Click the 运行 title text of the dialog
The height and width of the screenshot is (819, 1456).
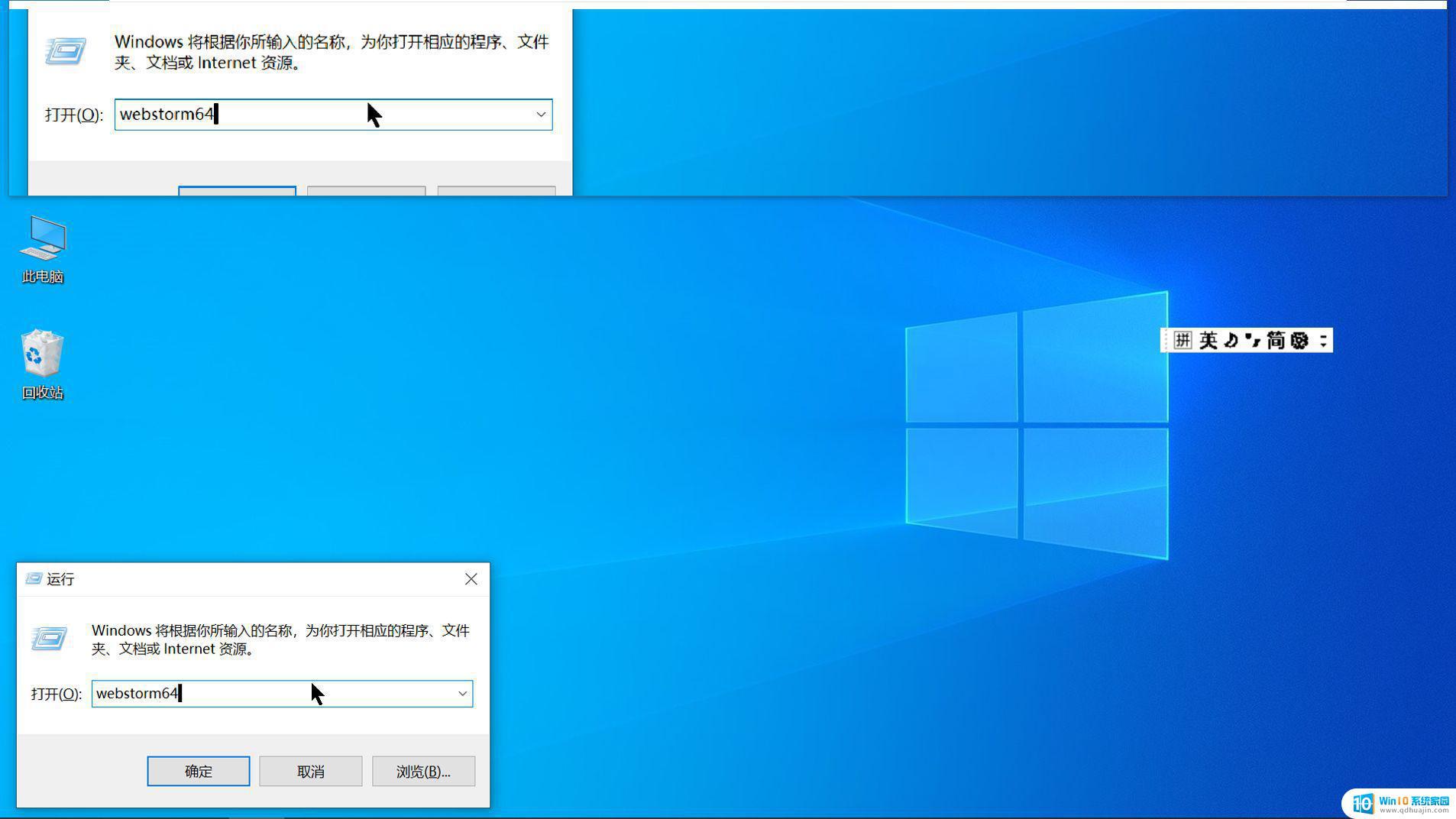(60, 579)
